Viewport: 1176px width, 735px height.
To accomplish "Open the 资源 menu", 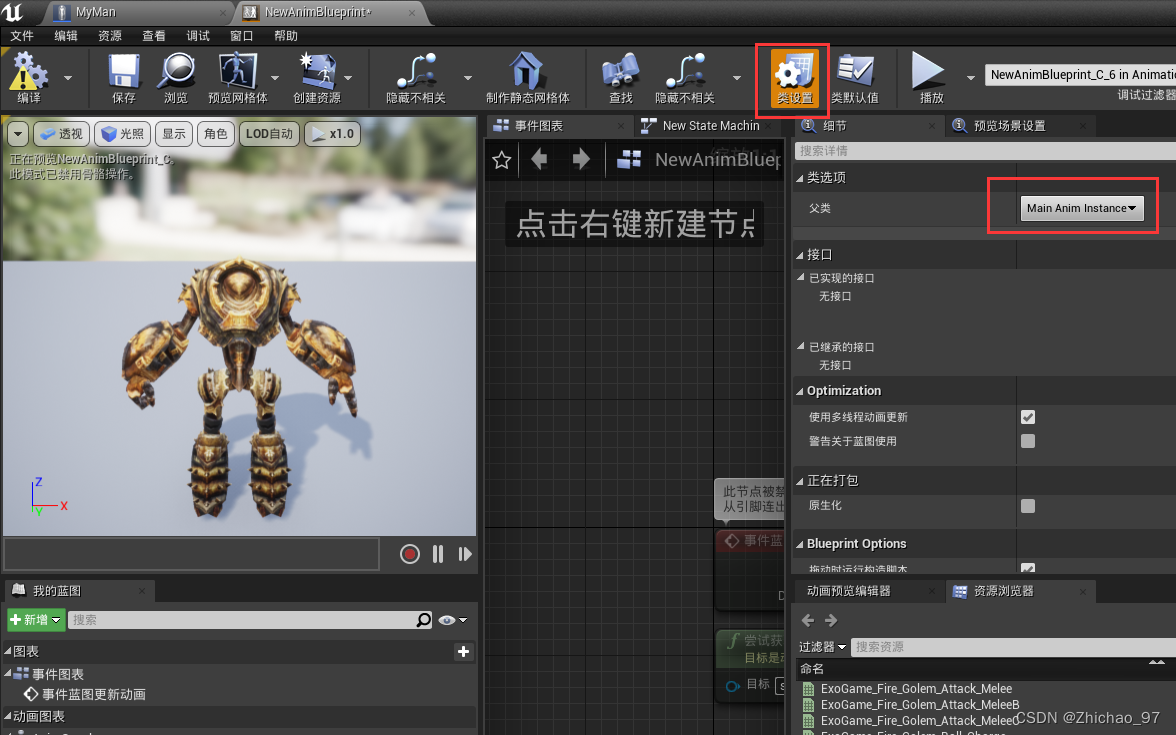I will 110,36.
